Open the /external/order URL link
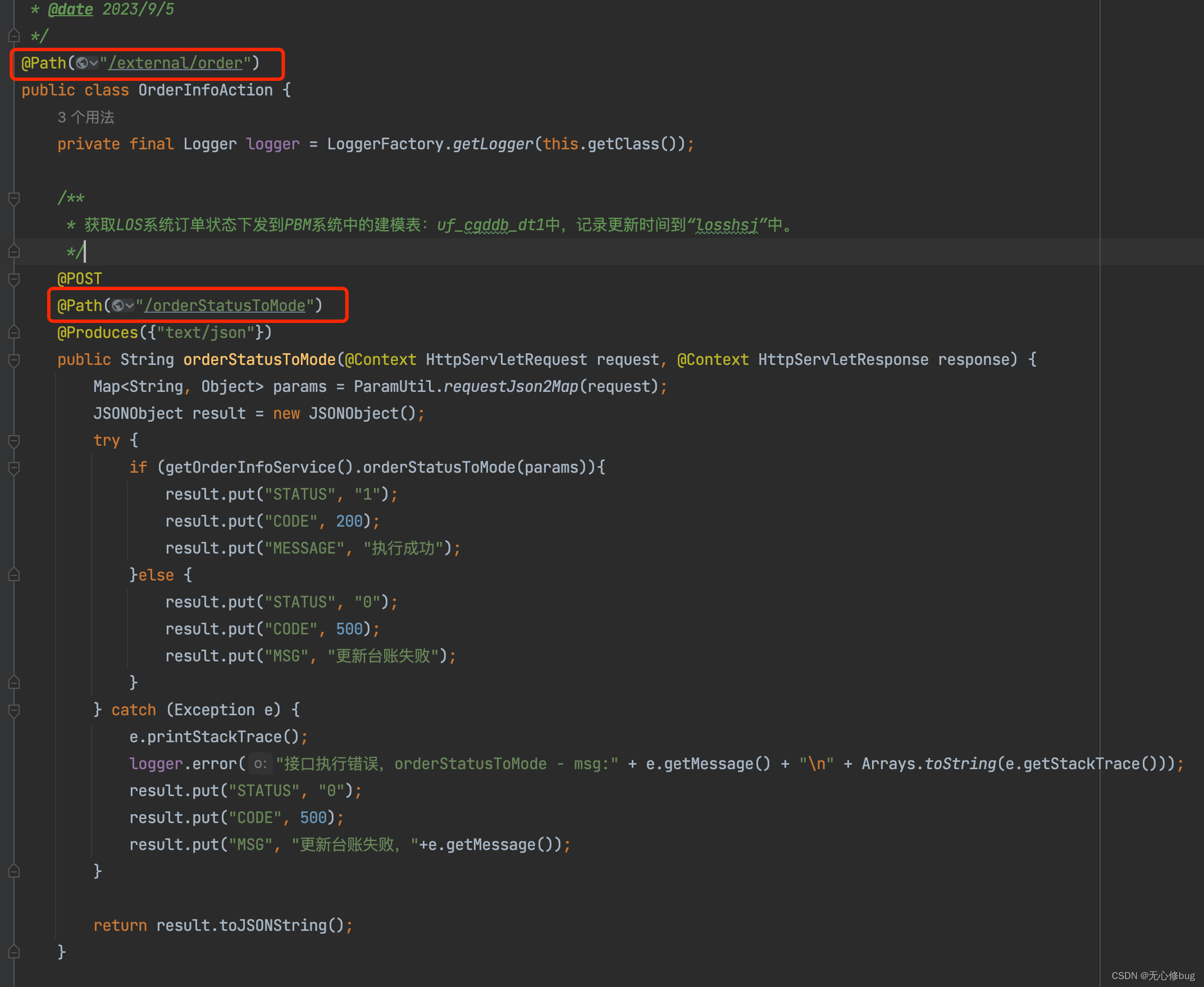This screenshot has height=987, width=1204. 176,63
